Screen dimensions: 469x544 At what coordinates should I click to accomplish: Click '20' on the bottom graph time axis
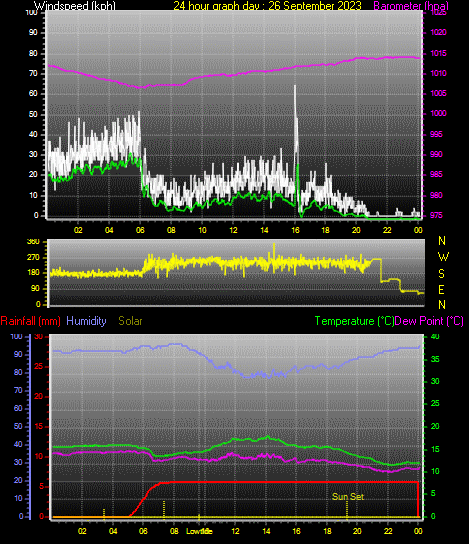pyautogui.click(x=357, y=531)
